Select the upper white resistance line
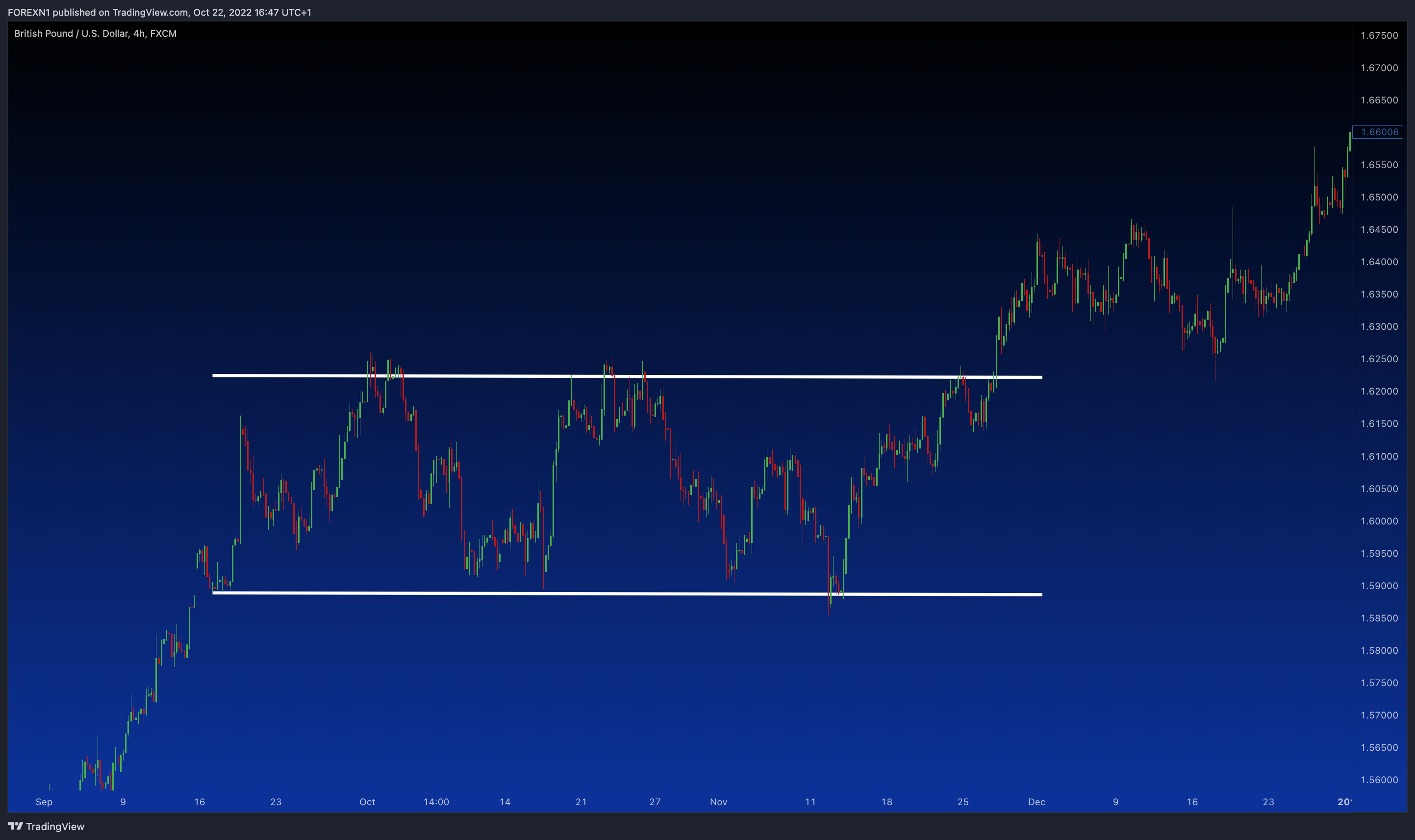1415x840 pixels. tap(627, 376)
